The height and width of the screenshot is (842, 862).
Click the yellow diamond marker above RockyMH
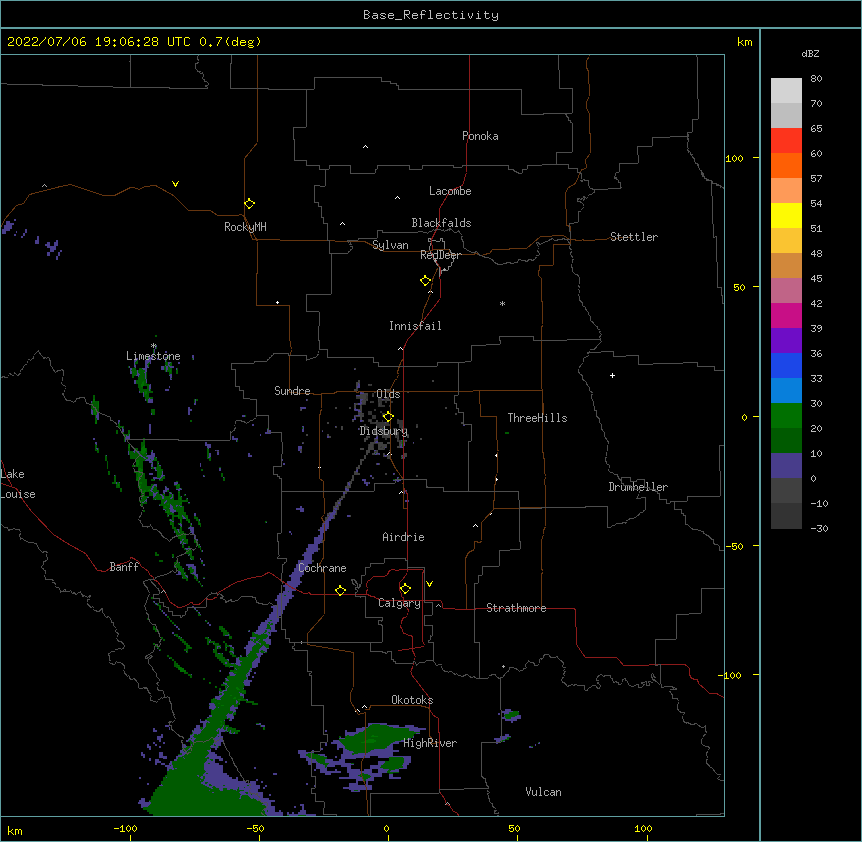tap(249, 204)
